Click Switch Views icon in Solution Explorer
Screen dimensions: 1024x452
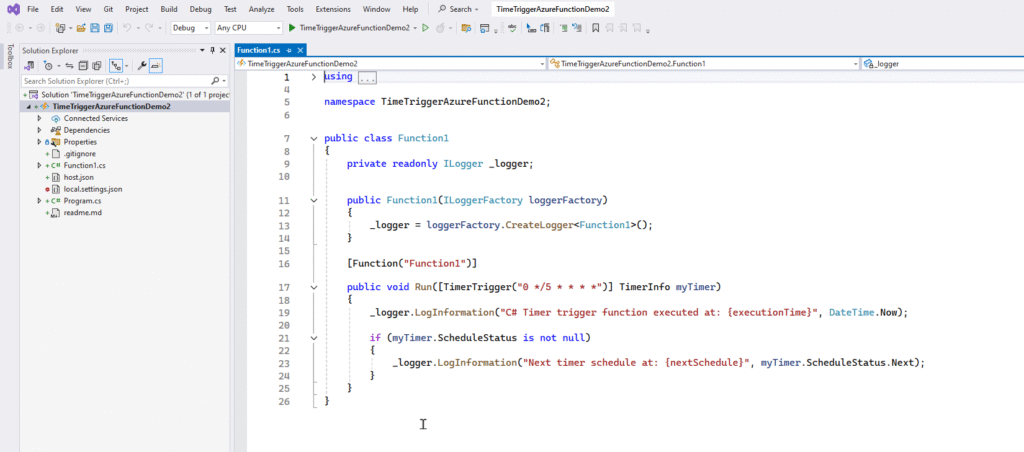pyautogui.click(x=29, y=66)
